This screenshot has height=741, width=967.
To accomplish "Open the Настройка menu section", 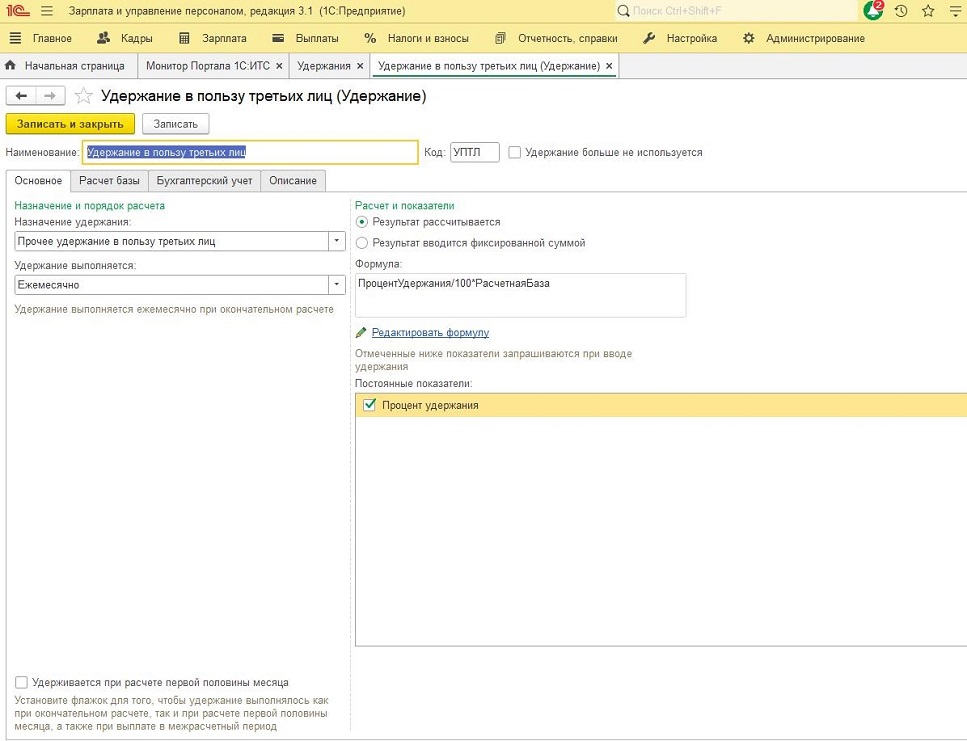I will tap(692, 38).
